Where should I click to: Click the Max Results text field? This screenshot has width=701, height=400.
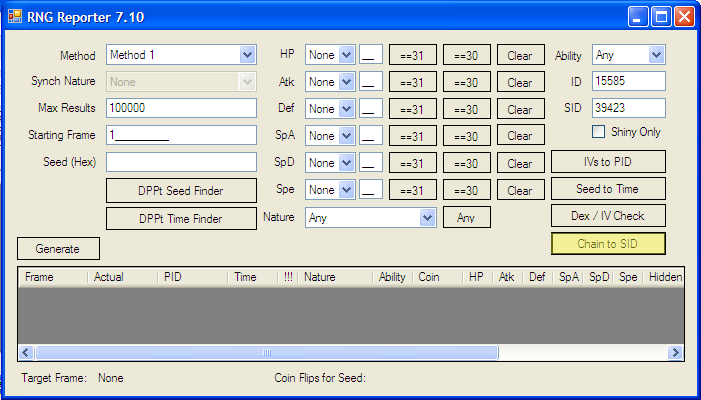coord(181,108)
